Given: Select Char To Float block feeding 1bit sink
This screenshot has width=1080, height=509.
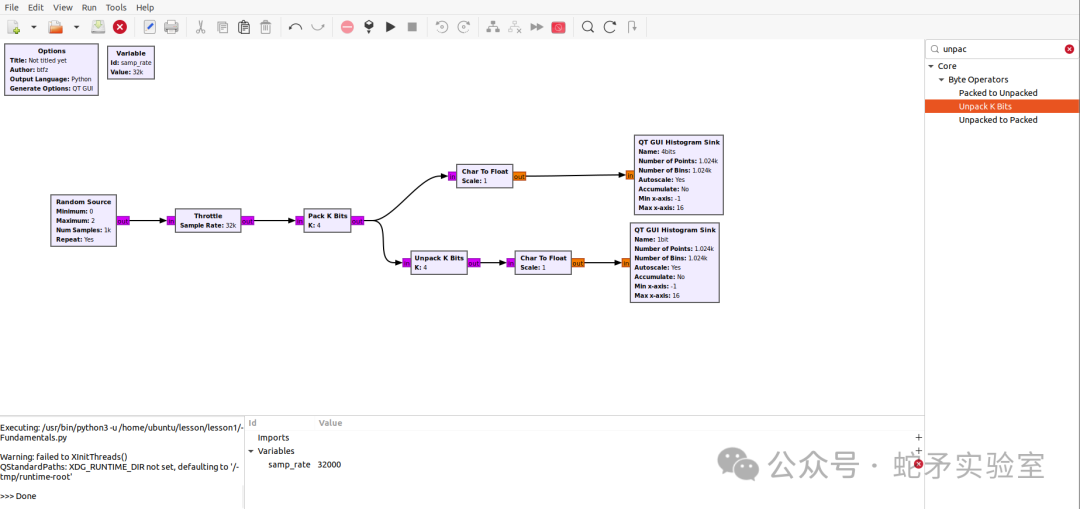Looking at the screenshot, I should [543, 262].
